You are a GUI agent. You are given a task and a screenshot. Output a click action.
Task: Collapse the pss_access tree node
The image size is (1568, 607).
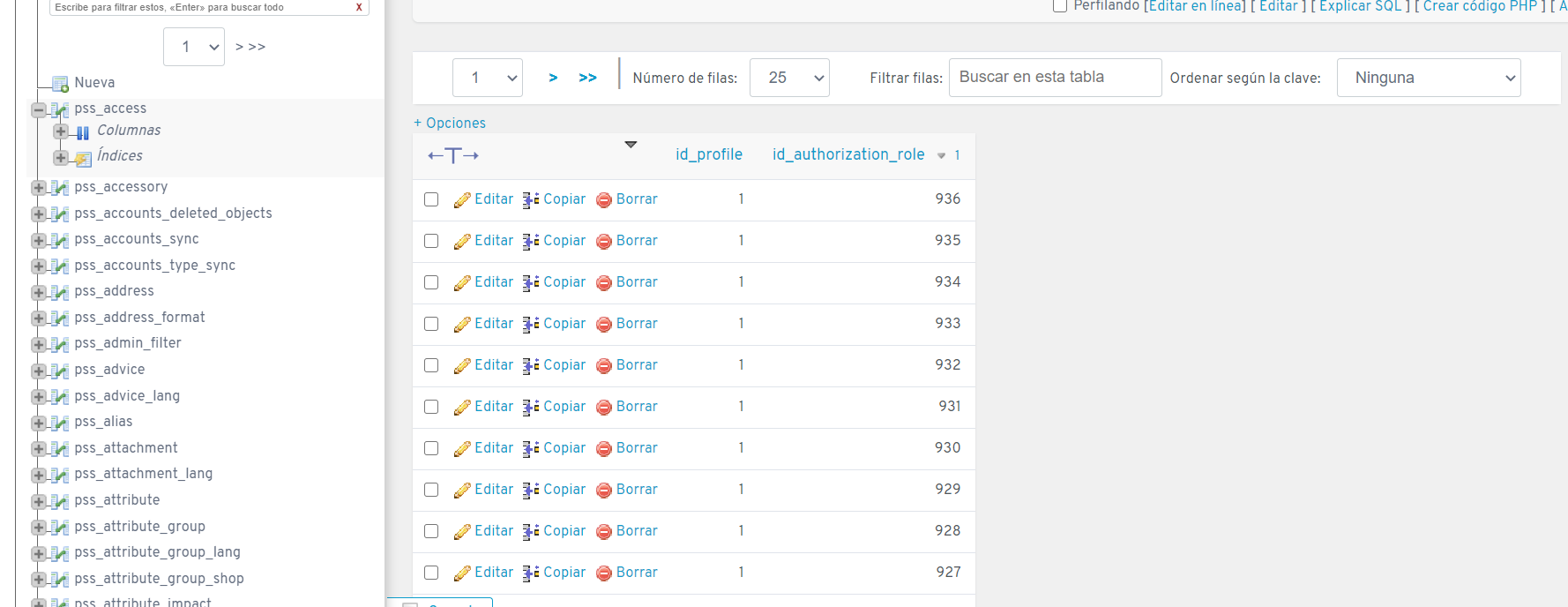tap(39, 110)
